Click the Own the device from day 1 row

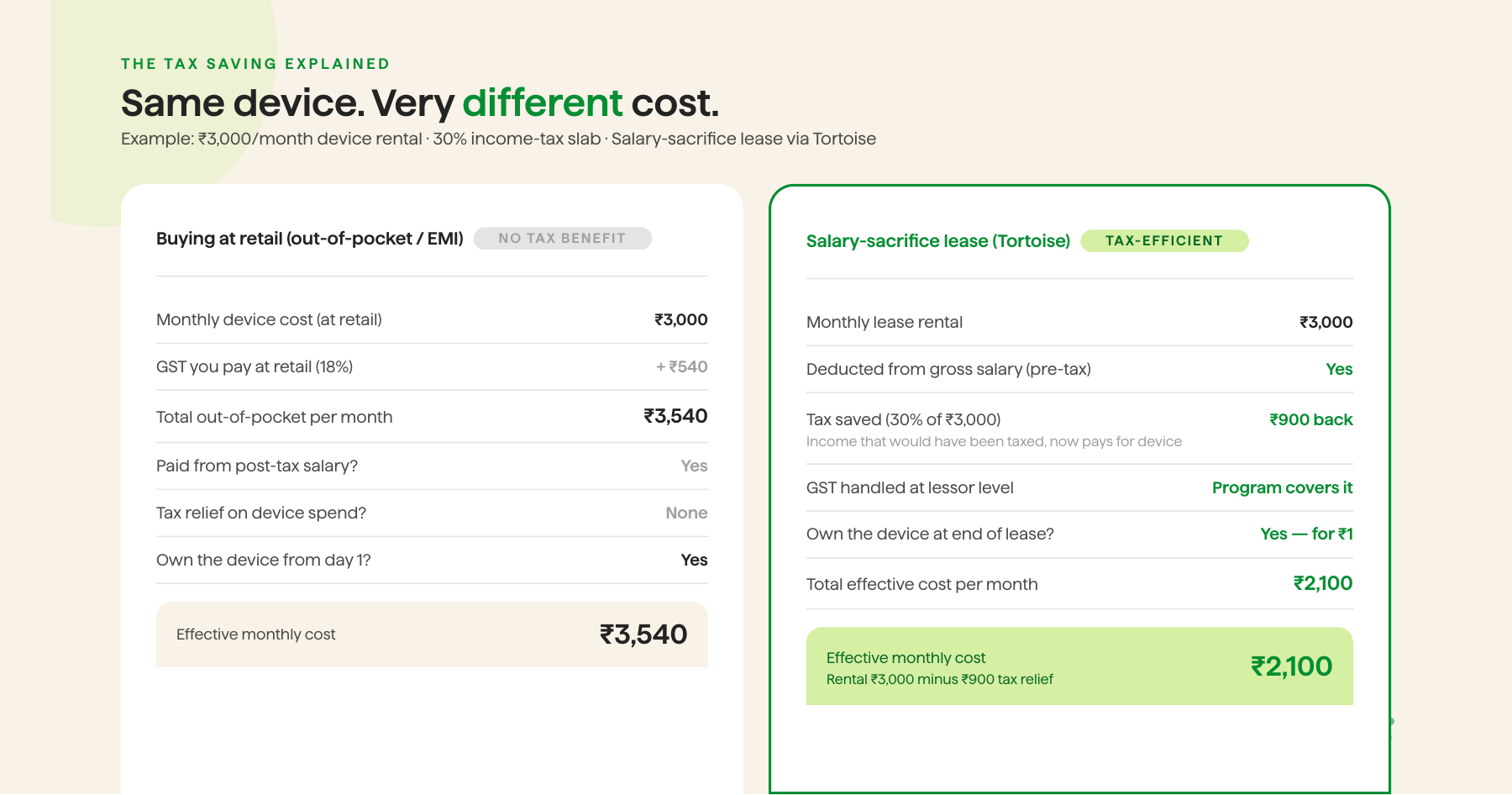pyautogui.click(x=432, y=561)
